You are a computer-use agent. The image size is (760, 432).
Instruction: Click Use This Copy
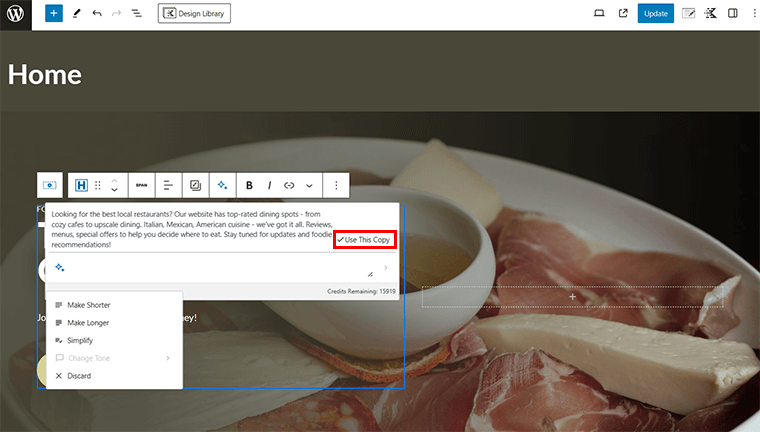pyautogui.click(x=364, y=240)
